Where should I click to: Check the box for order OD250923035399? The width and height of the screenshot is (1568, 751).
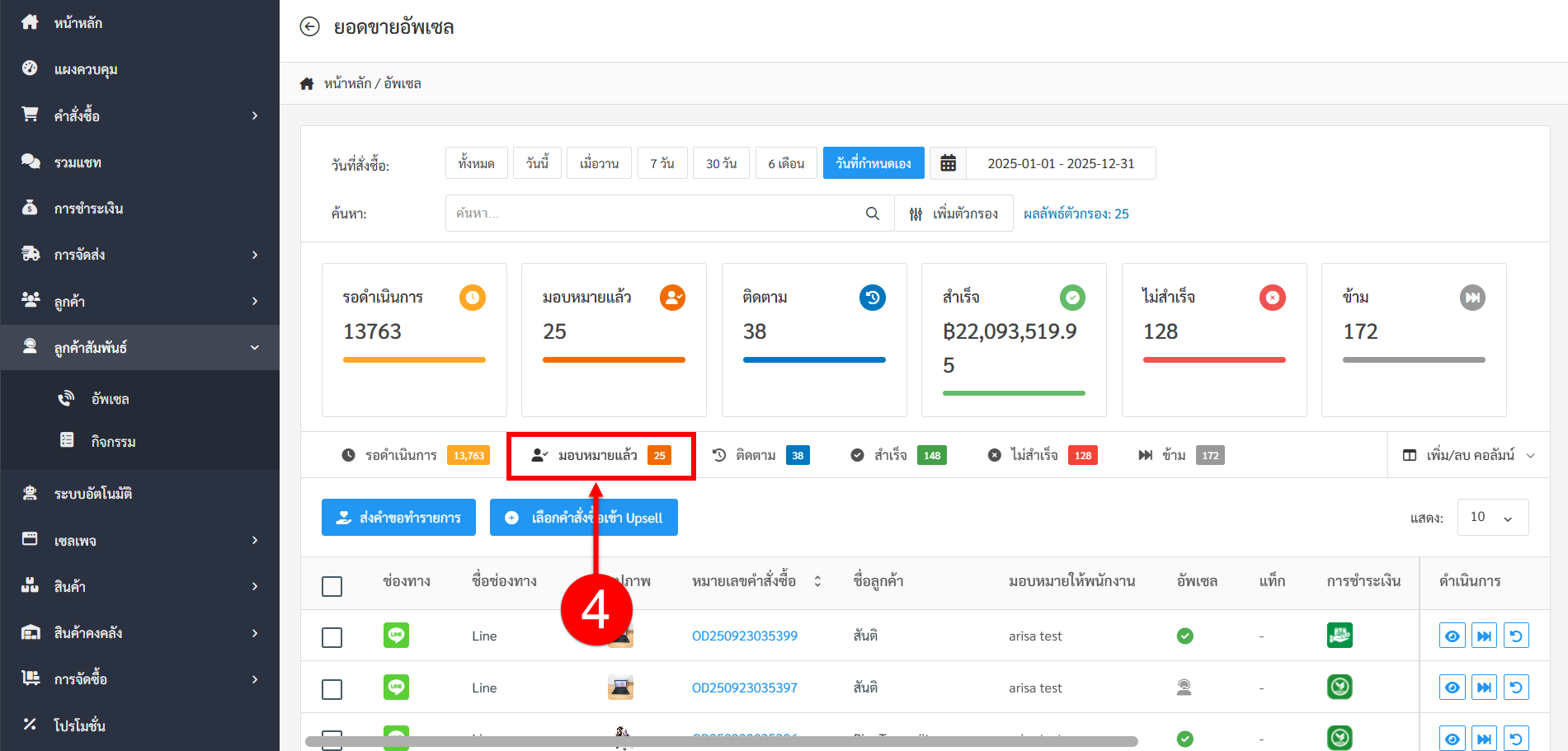[x=332, y=637]
